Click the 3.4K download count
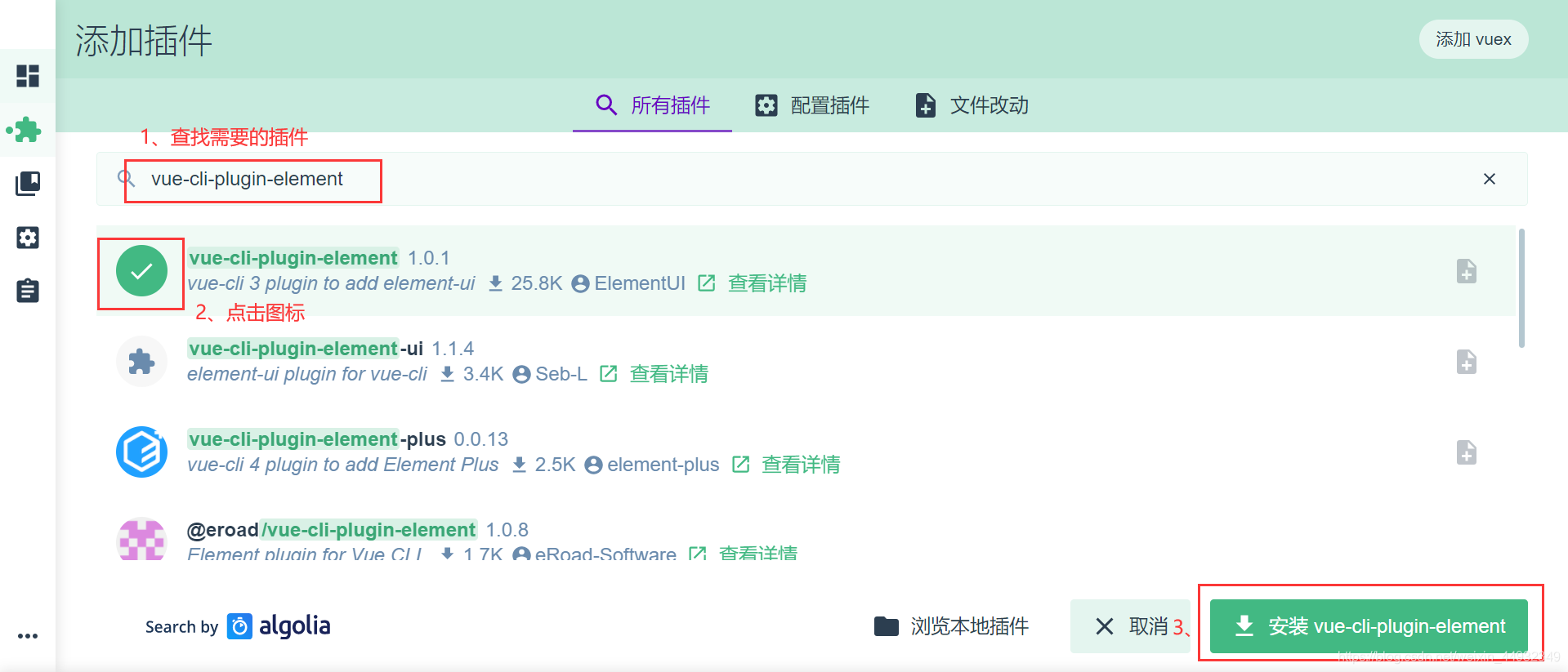 click(483, 374)
